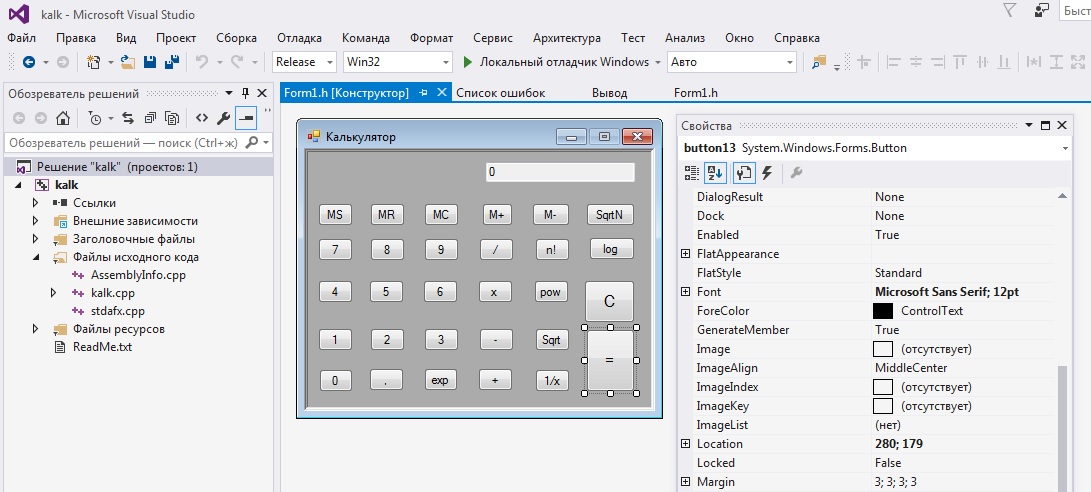Expand the Ссылки node

pos(35,203)
